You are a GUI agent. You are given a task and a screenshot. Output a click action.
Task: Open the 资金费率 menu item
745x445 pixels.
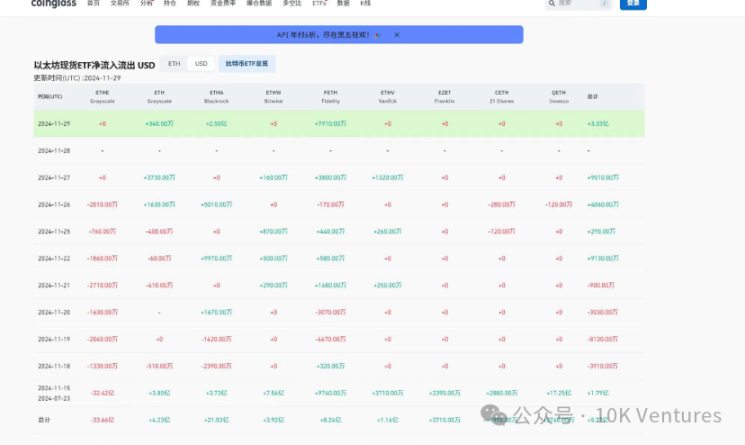click(x=220, y=4)
